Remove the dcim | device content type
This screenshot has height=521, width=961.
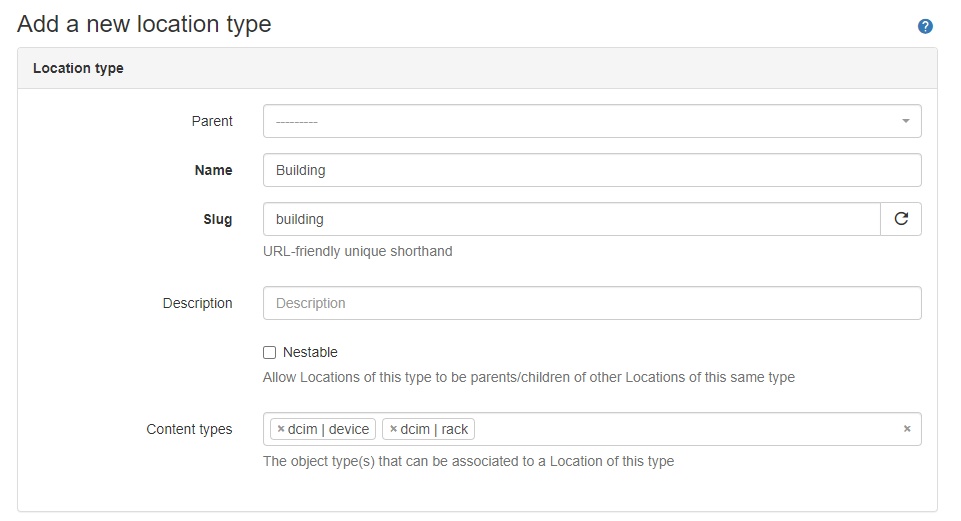281,430
